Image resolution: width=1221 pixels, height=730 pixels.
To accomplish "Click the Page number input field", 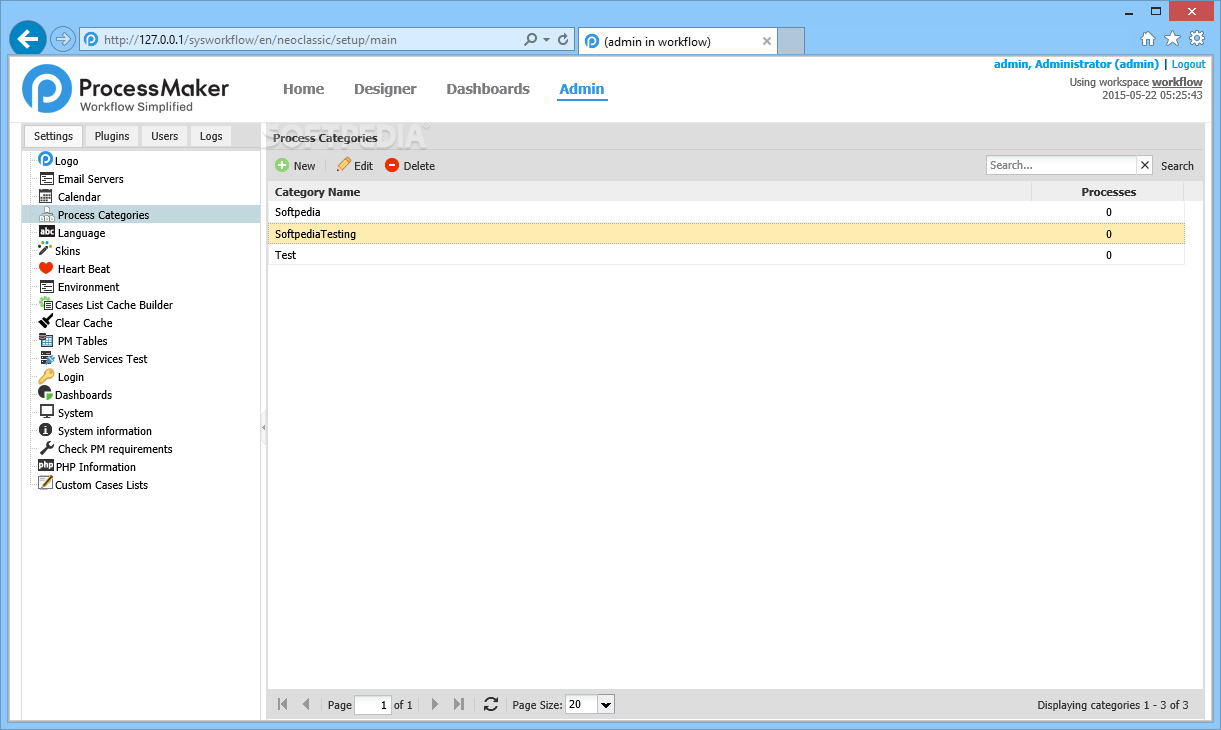I will coord(373,705).
